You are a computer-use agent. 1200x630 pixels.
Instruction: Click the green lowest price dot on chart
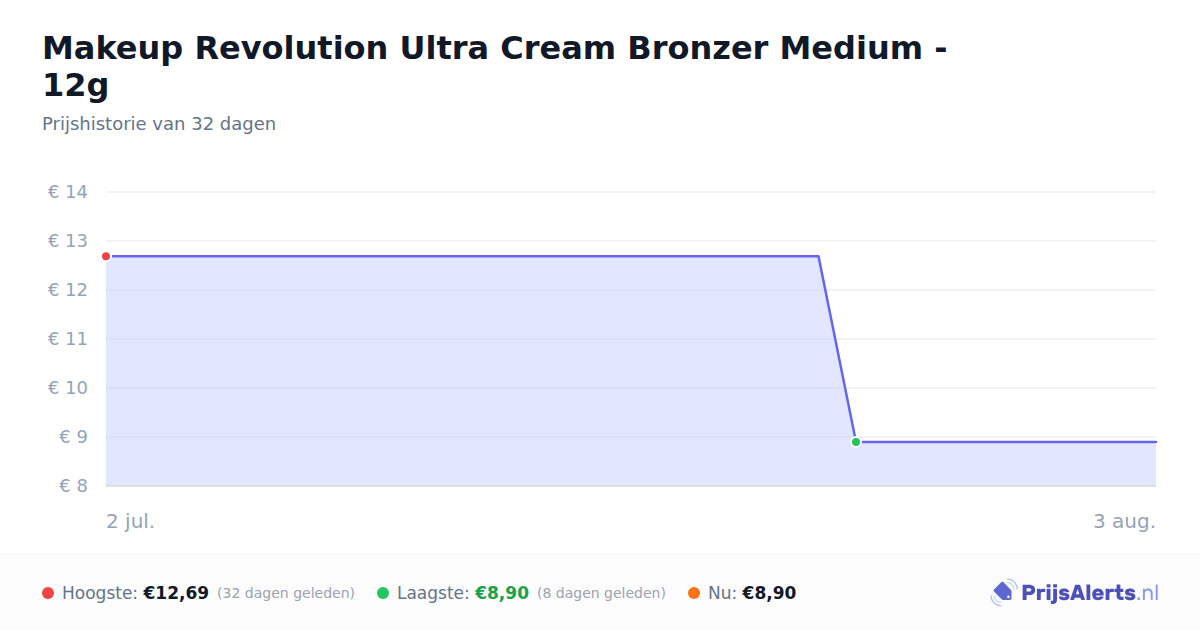point(856,442)
